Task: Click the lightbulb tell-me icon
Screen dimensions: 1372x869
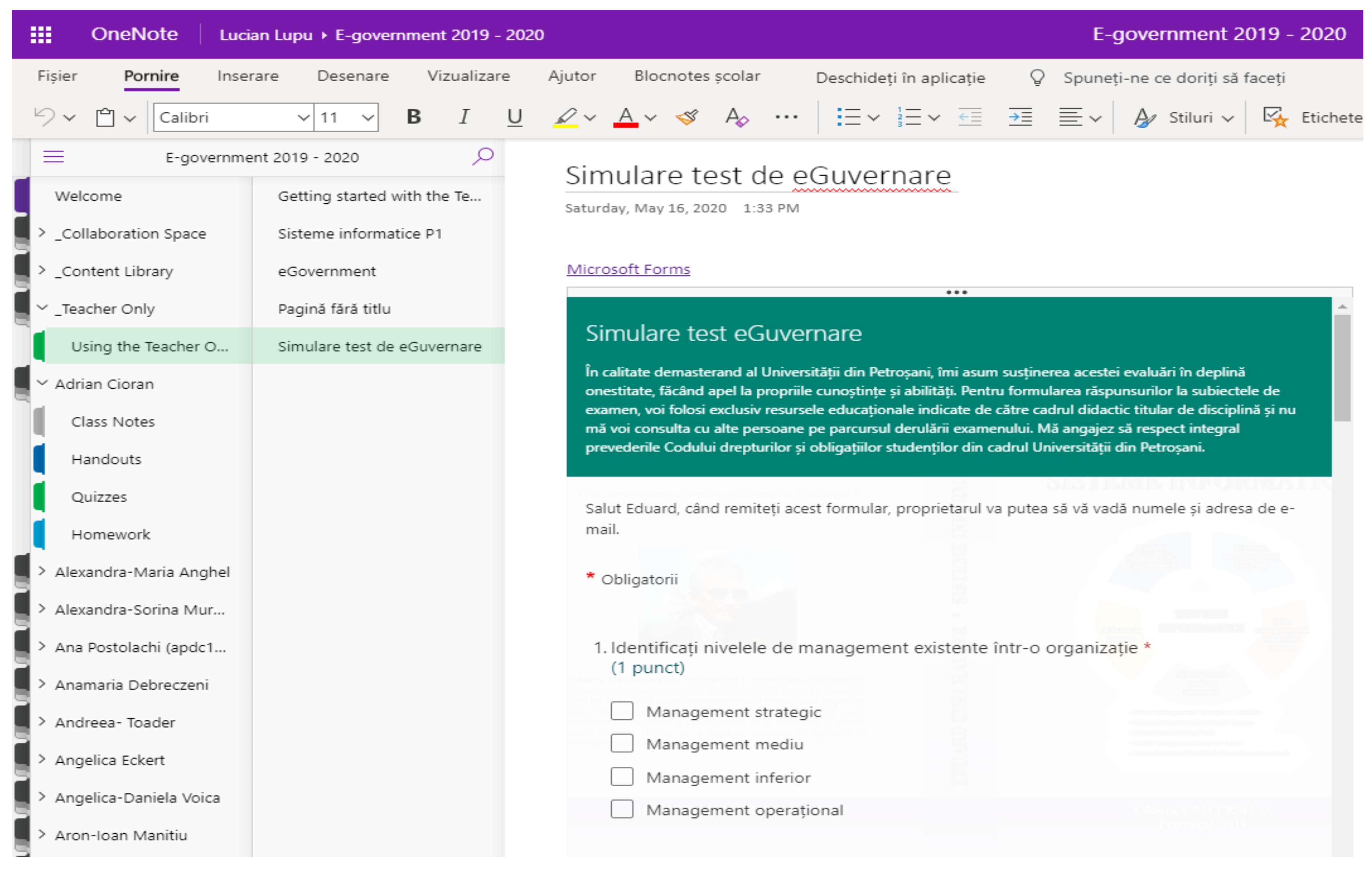Action: click(1038, 77)
